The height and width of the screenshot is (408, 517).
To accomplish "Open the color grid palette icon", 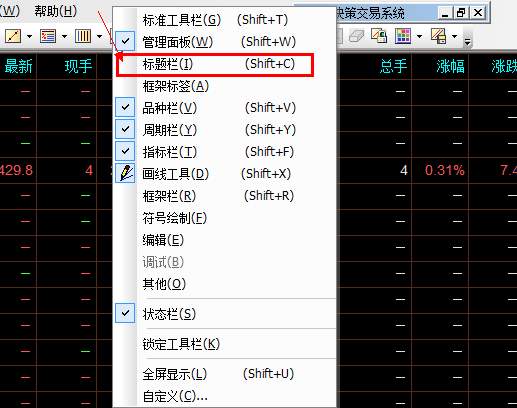I will pyautogui.click(x=403, y=36).
